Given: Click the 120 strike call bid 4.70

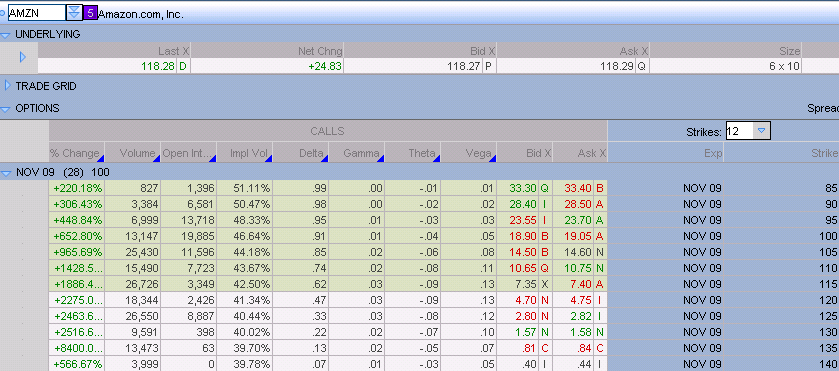Looking at the screenshot, I should click(526, 300).
